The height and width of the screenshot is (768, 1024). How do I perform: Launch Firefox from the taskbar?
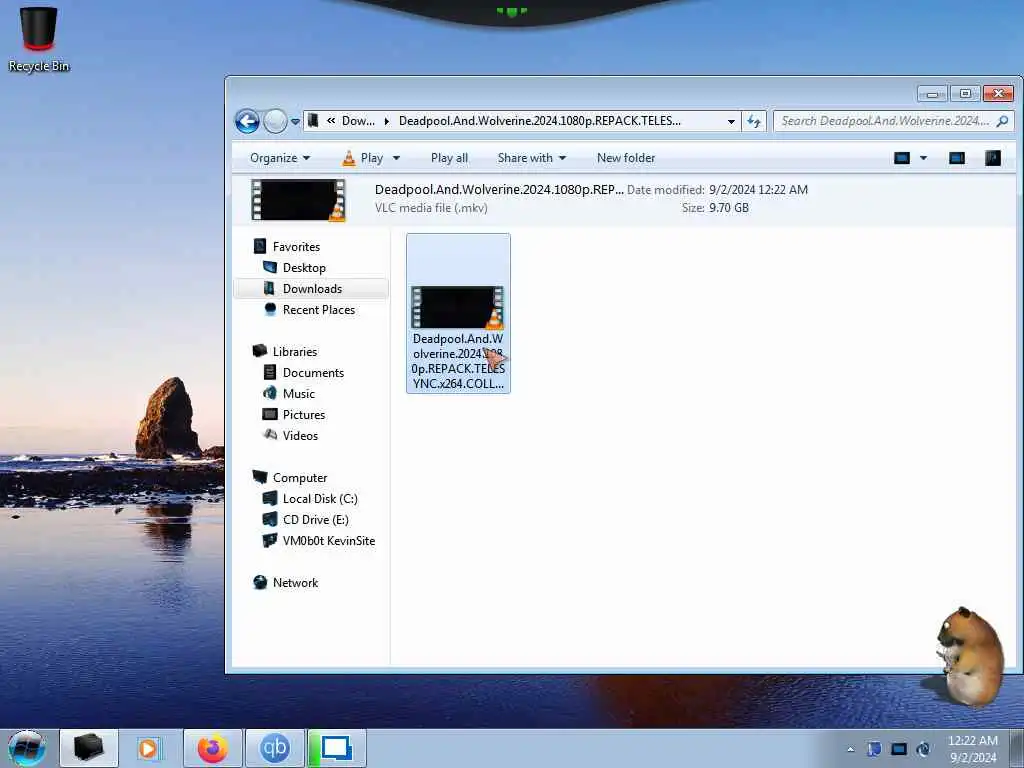pos(212,748)
